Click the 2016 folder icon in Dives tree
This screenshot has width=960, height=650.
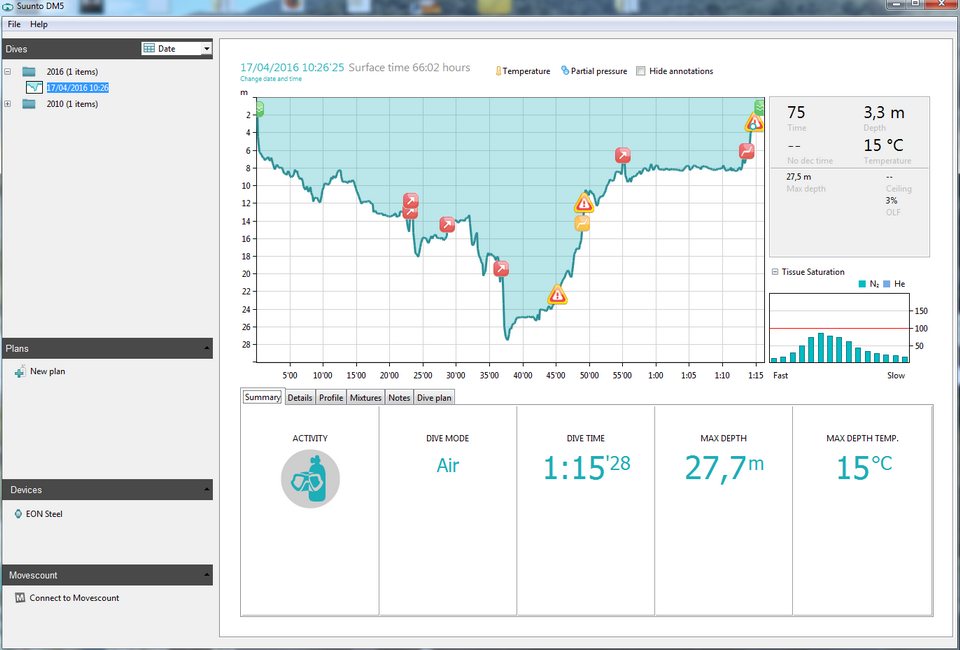[29, 72]
